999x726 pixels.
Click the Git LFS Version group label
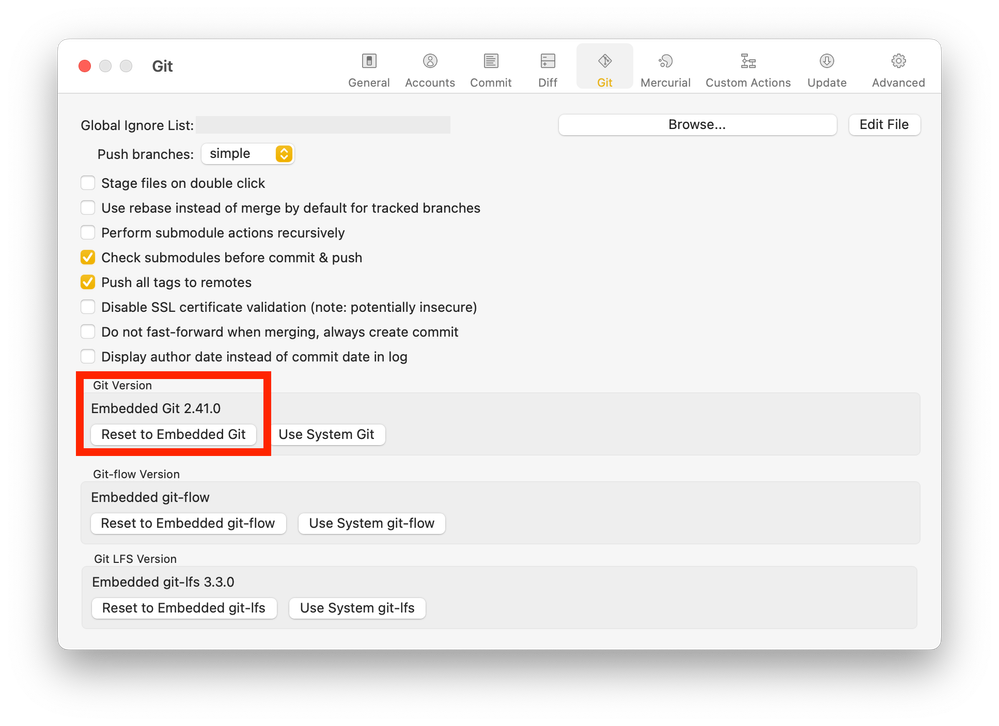click(135, 559)
